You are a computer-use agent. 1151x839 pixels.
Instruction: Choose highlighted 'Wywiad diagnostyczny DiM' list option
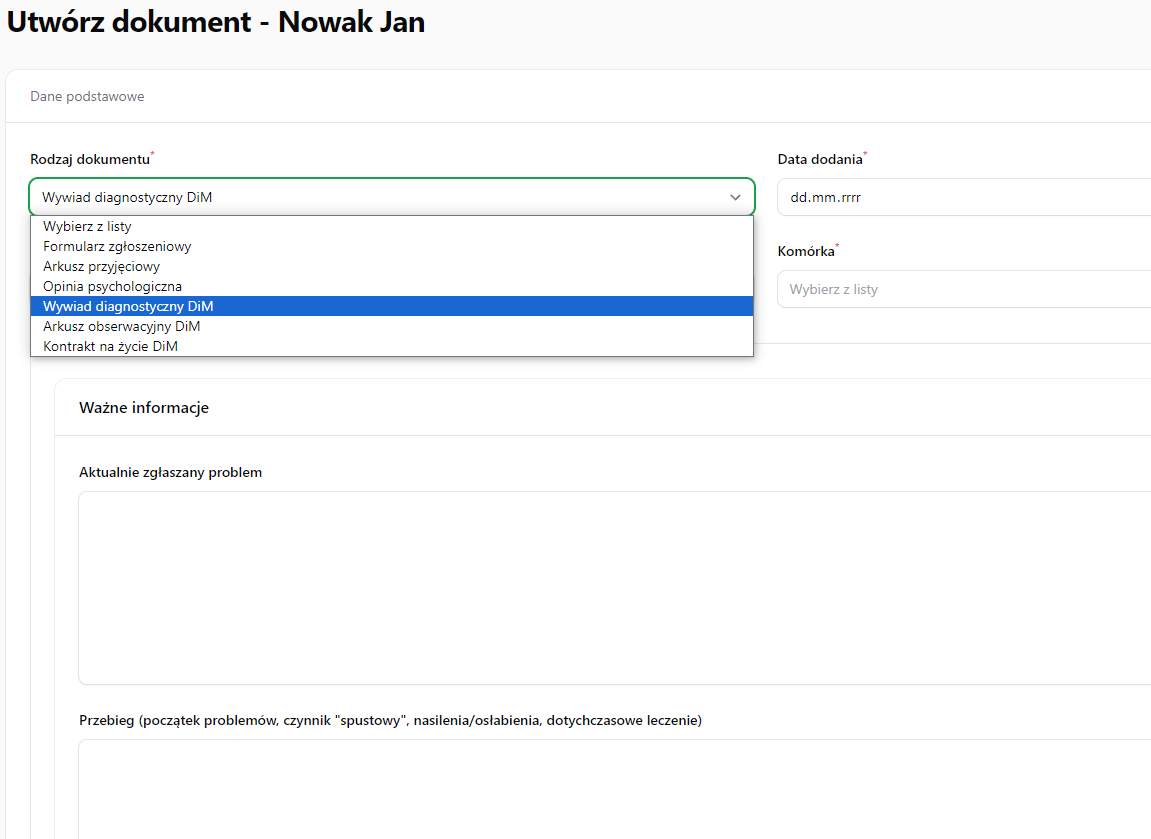[128, 307]
